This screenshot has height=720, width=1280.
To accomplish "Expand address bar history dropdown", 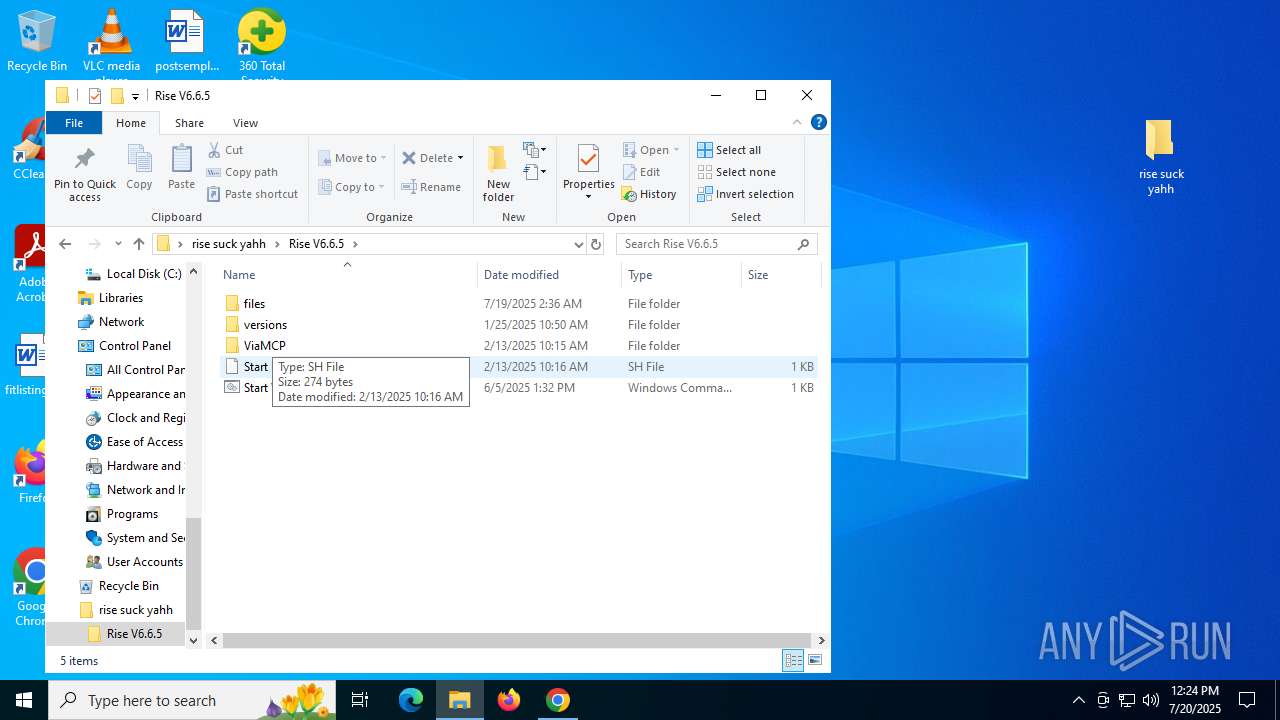I will pyautogui.click(x=578, y=244).
